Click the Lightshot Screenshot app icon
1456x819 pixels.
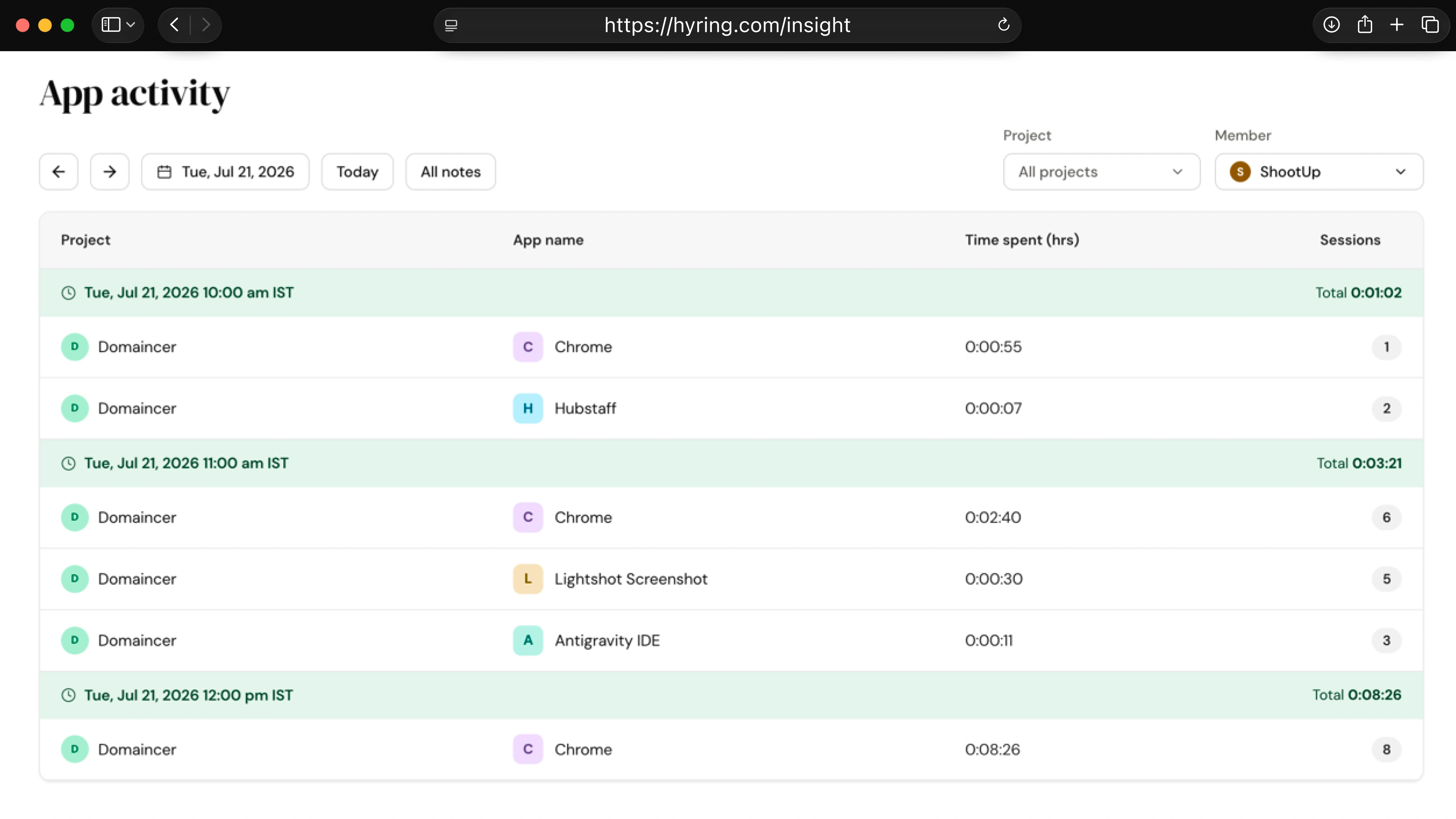528,579
